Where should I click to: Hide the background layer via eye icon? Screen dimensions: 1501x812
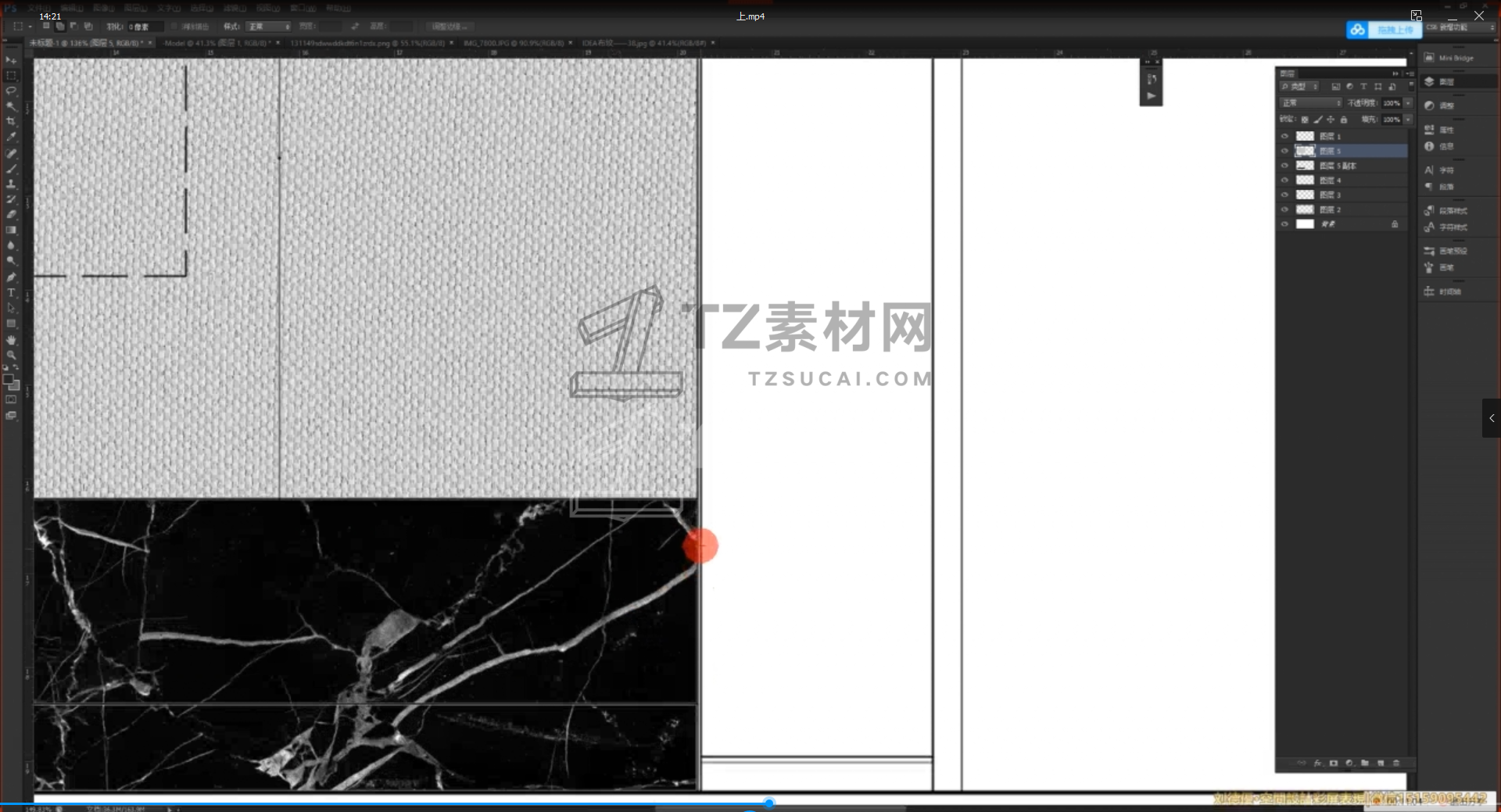click(x=1284, y=224)
